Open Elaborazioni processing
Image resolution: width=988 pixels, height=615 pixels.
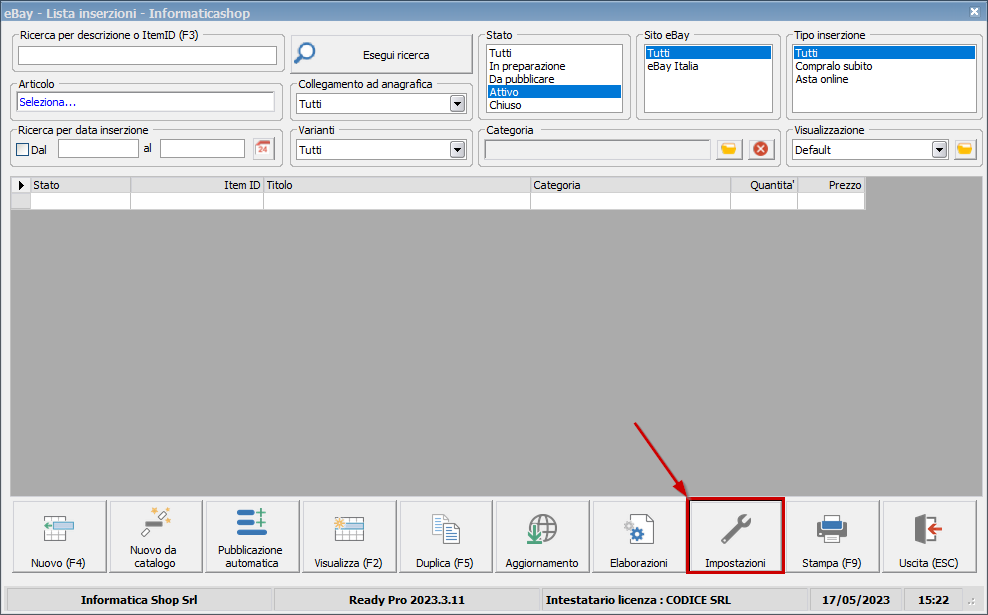pyautogui.click(x=639, y=537)
